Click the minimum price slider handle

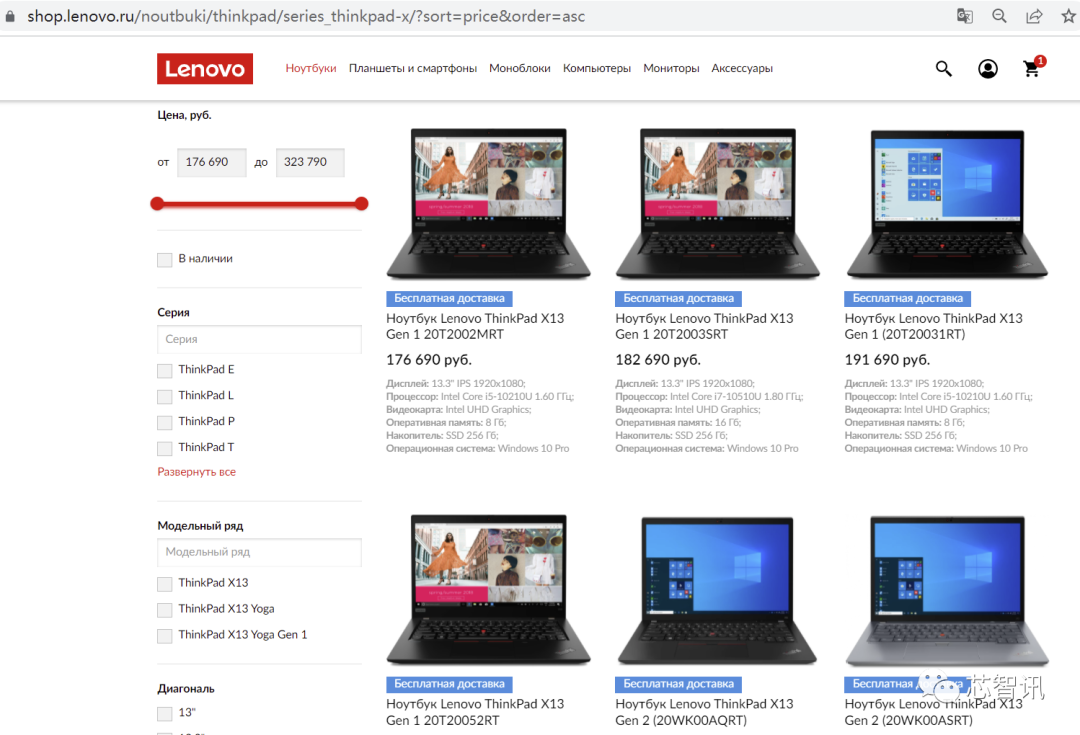[157, 203]
